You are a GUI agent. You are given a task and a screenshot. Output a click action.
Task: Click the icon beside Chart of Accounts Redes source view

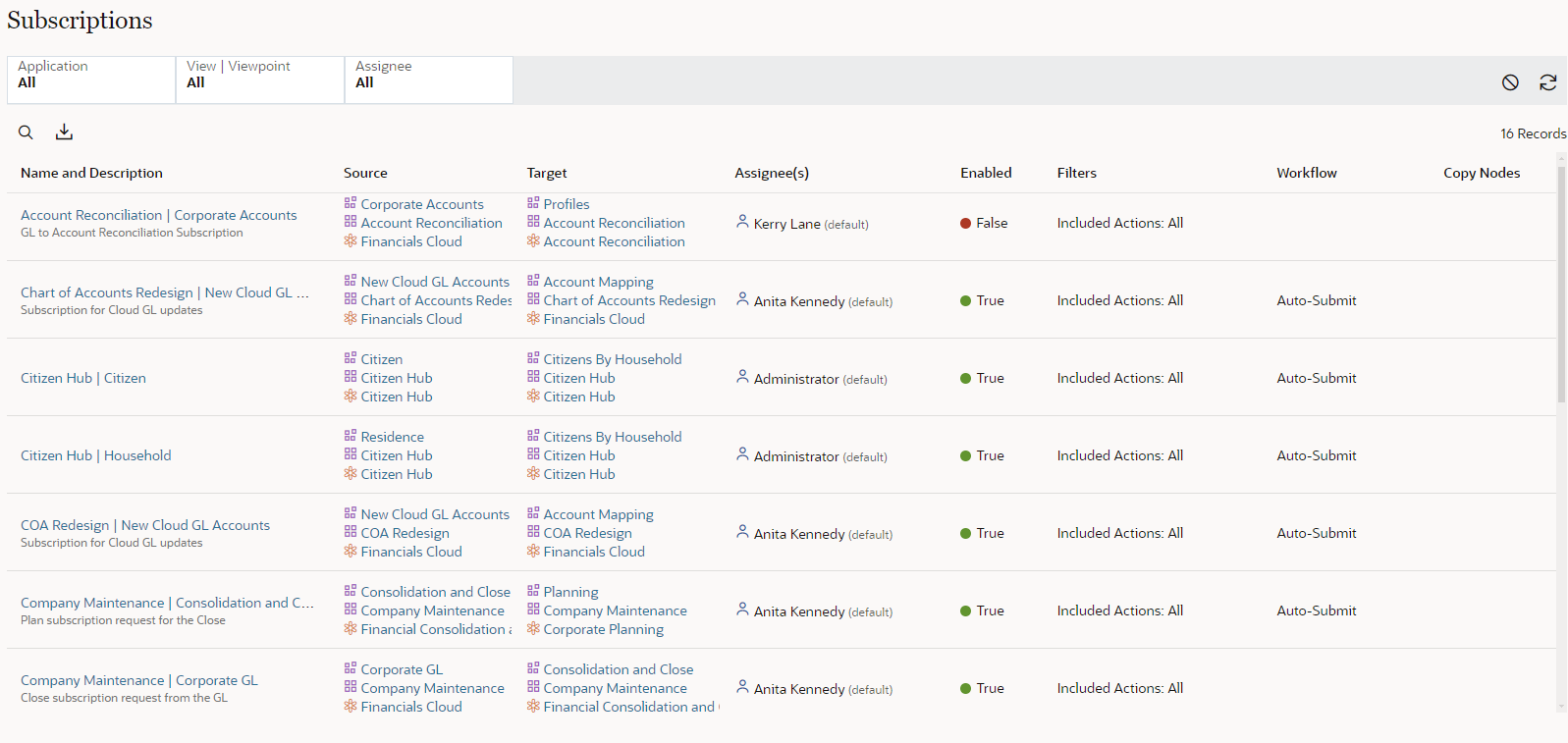(x=351, y=299)
